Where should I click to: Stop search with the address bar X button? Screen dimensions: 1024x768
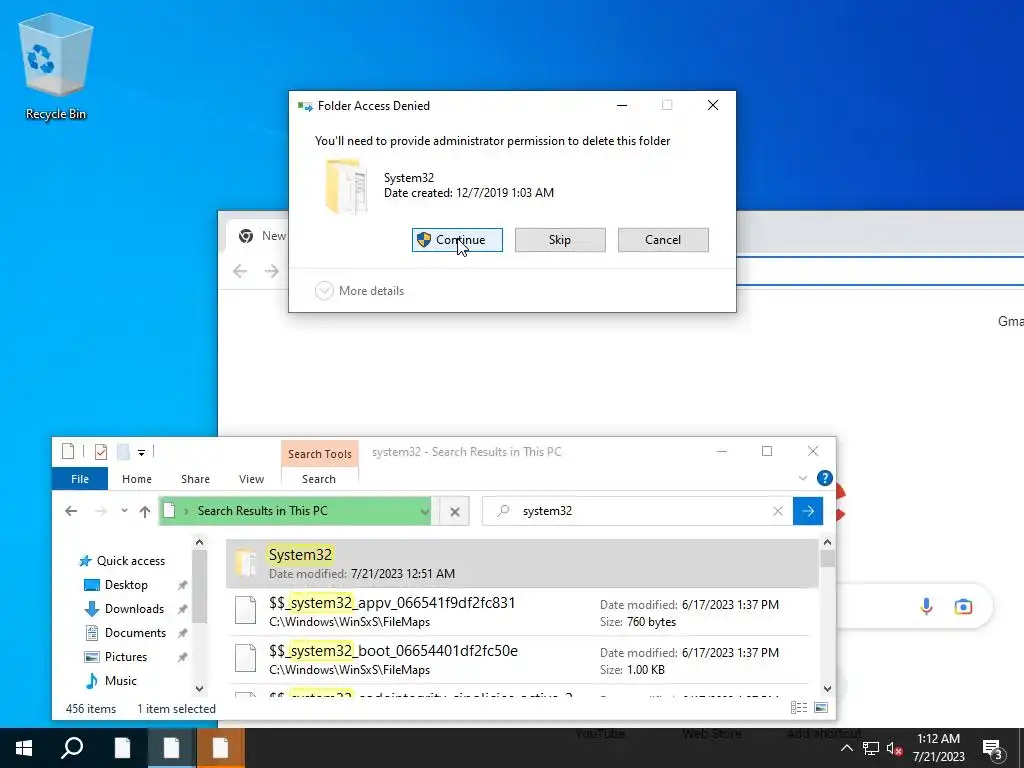(455, 511)
